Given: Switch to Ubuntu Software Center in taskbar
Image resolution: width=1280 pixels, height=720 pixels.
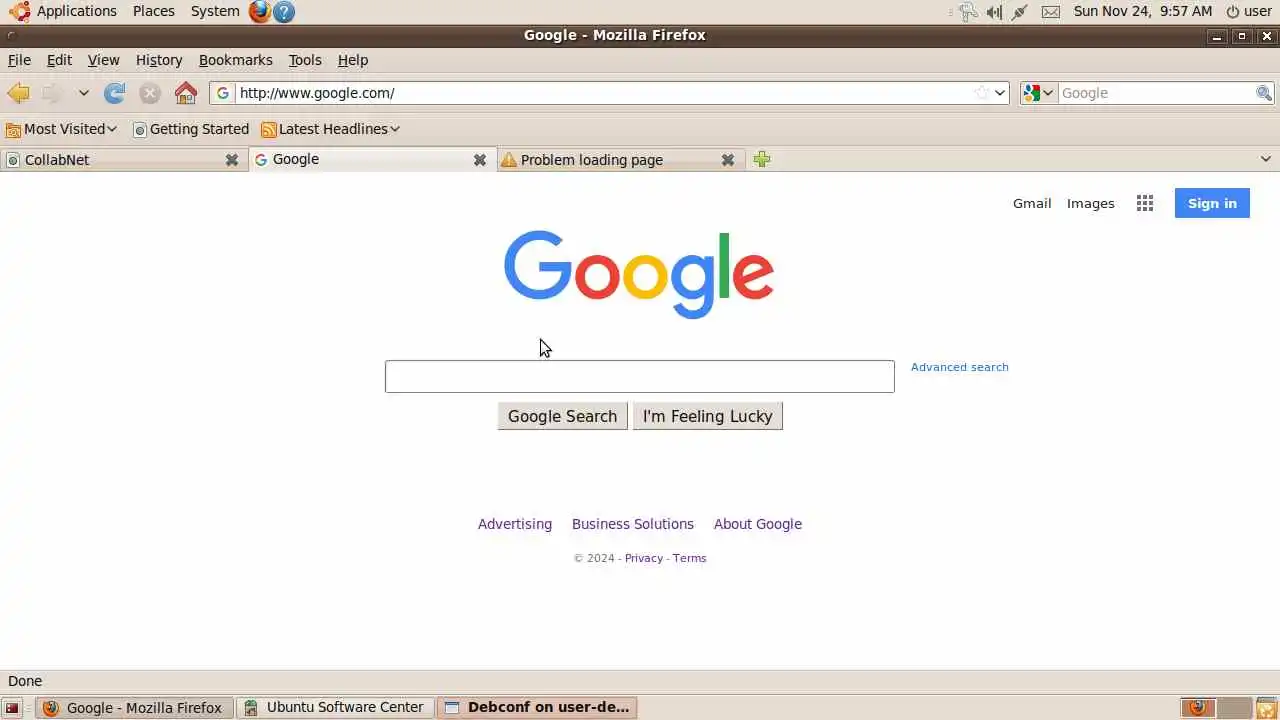Looking at the screenshot, I should click(335, 708).
